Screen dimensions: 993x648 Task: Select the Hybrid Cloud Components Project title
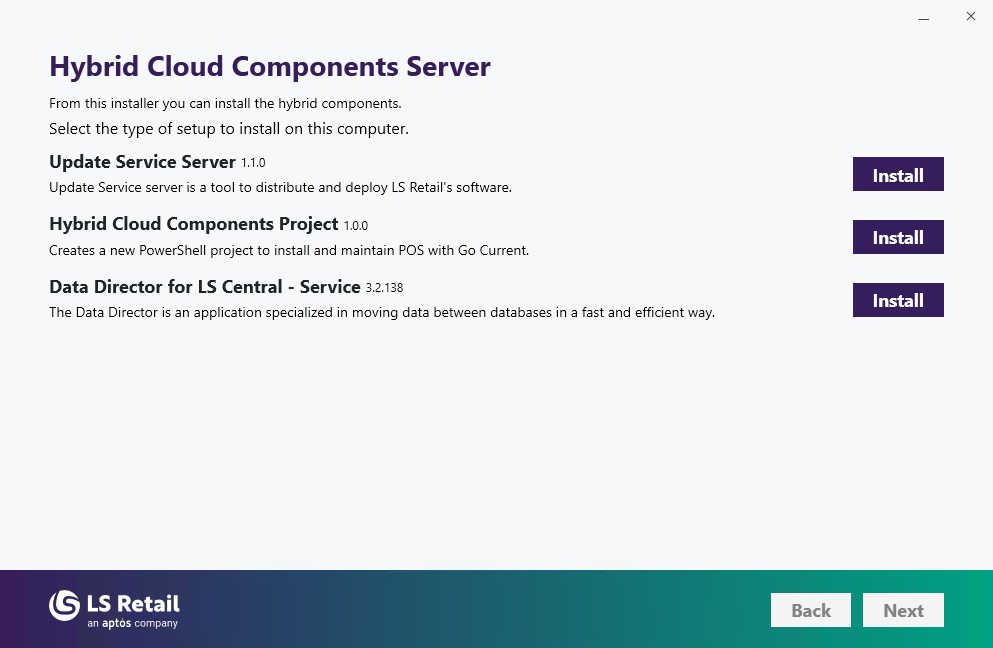click(x=193, y=224)
